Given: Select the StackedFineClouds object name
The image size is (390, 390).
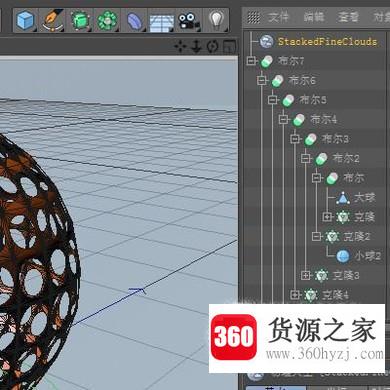Looking at the screenshot, I should click(327, 42).
